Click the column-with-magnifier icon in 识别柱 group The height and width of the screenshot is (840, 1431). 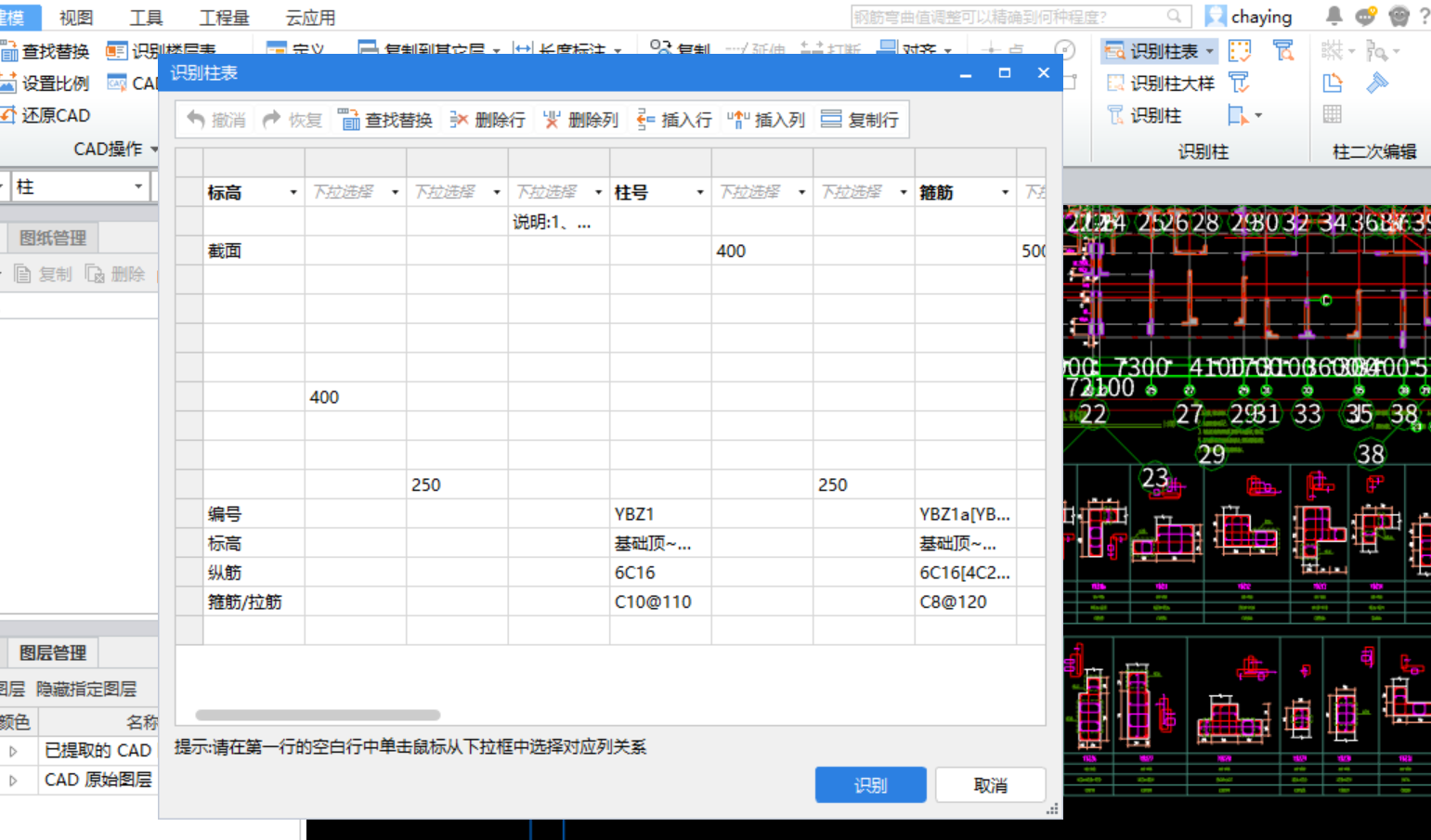[1284, 51]
